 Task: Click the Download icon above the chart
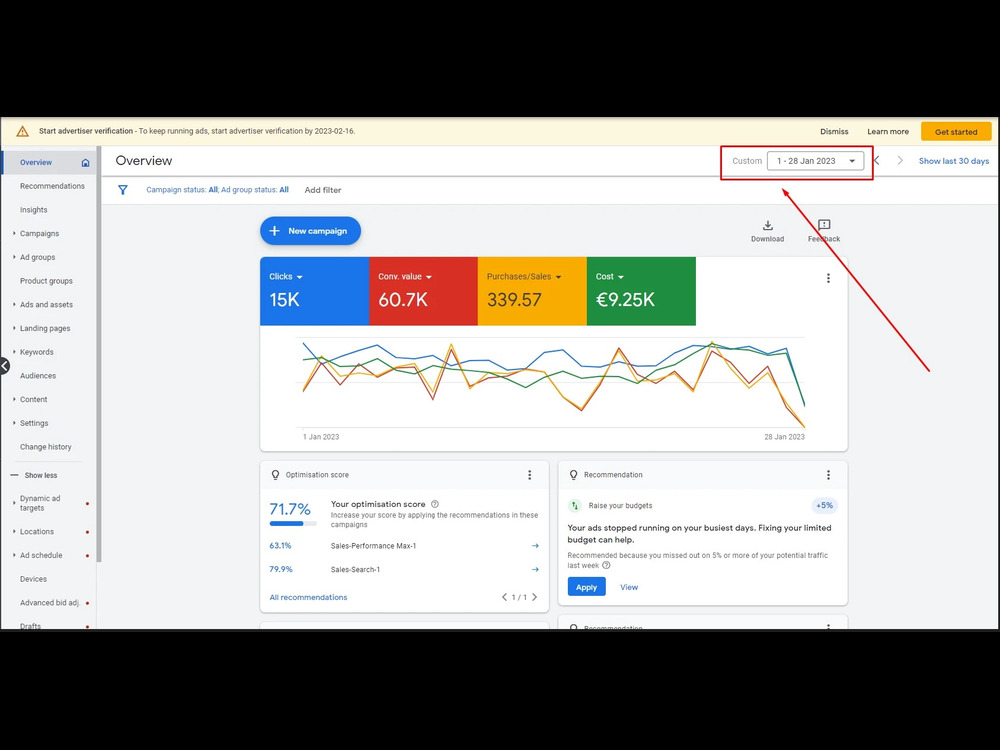(767, 225)
